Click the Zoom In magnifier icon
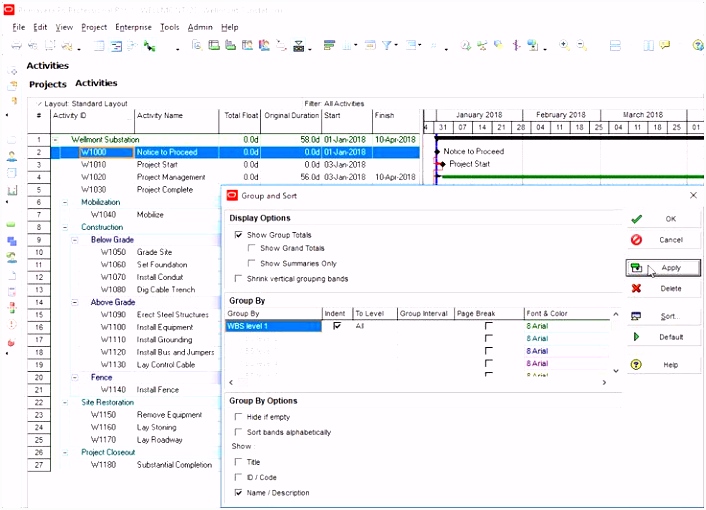706x510 pixels. point(564,45)
